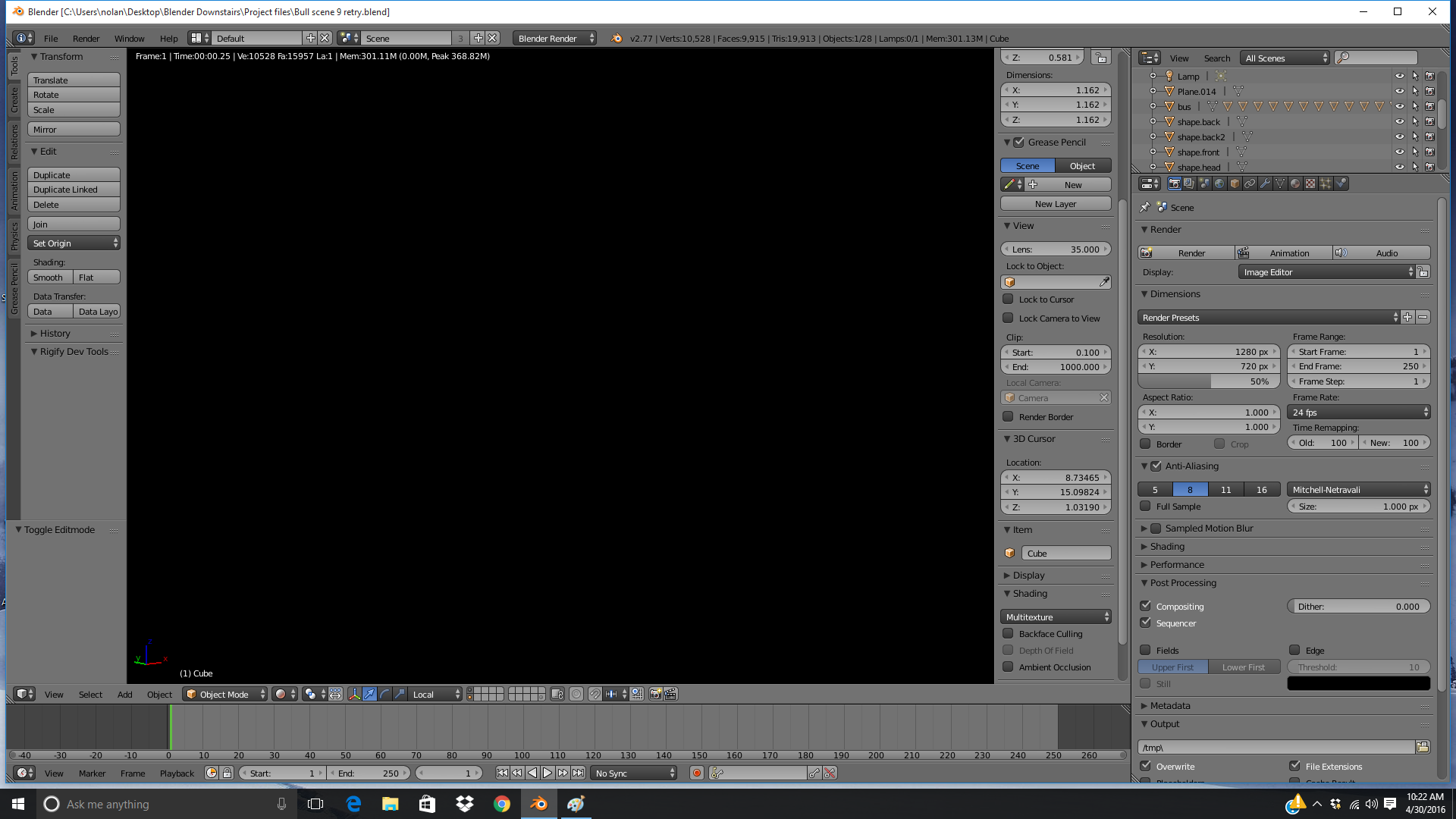Open the Render menu in top bar
Viewport: 1456px width, 819px height.
point(86,38)
